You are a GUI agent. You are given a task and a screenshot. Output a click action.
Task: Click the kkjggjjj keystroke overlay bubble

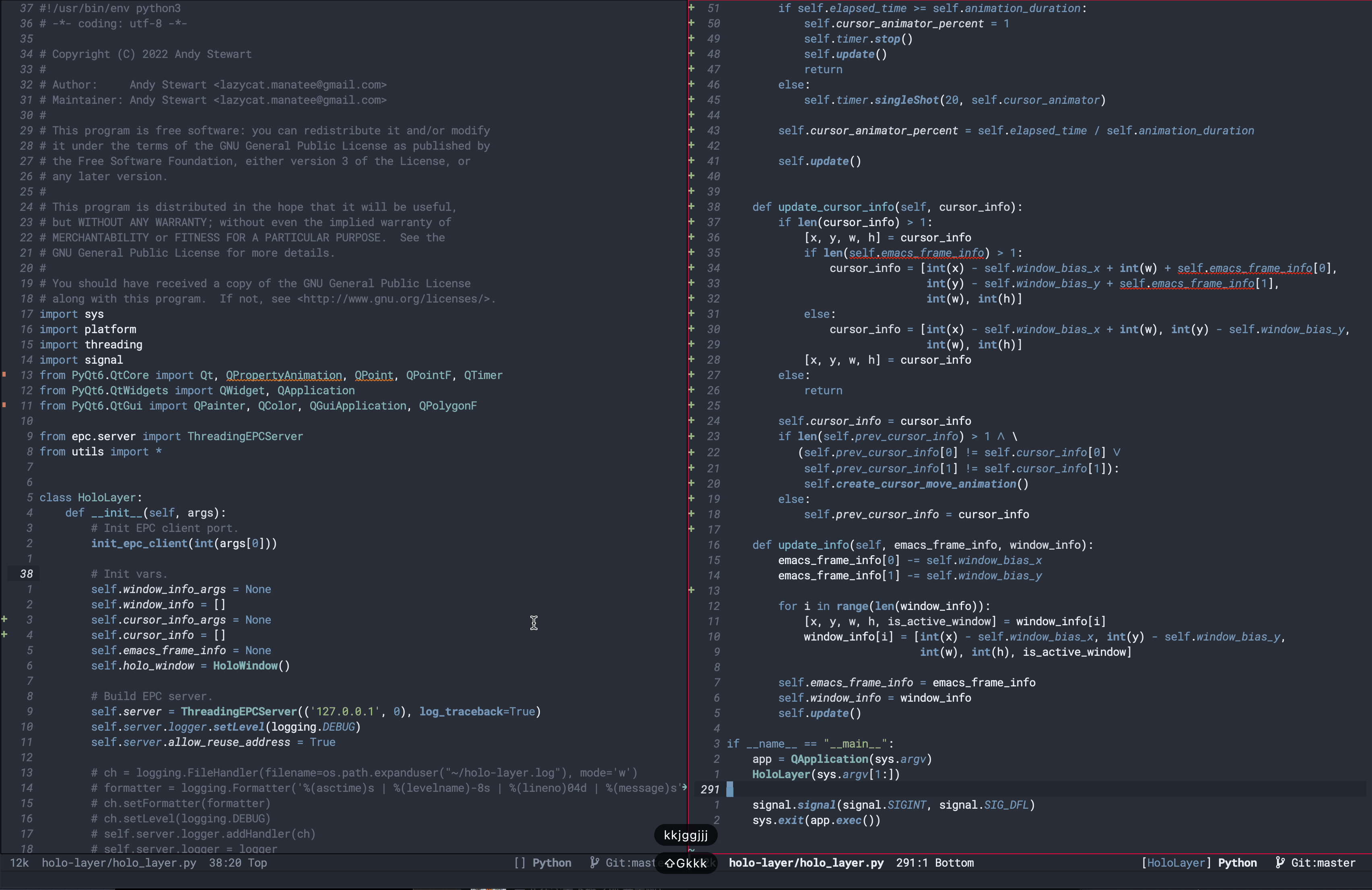point(686,834)
